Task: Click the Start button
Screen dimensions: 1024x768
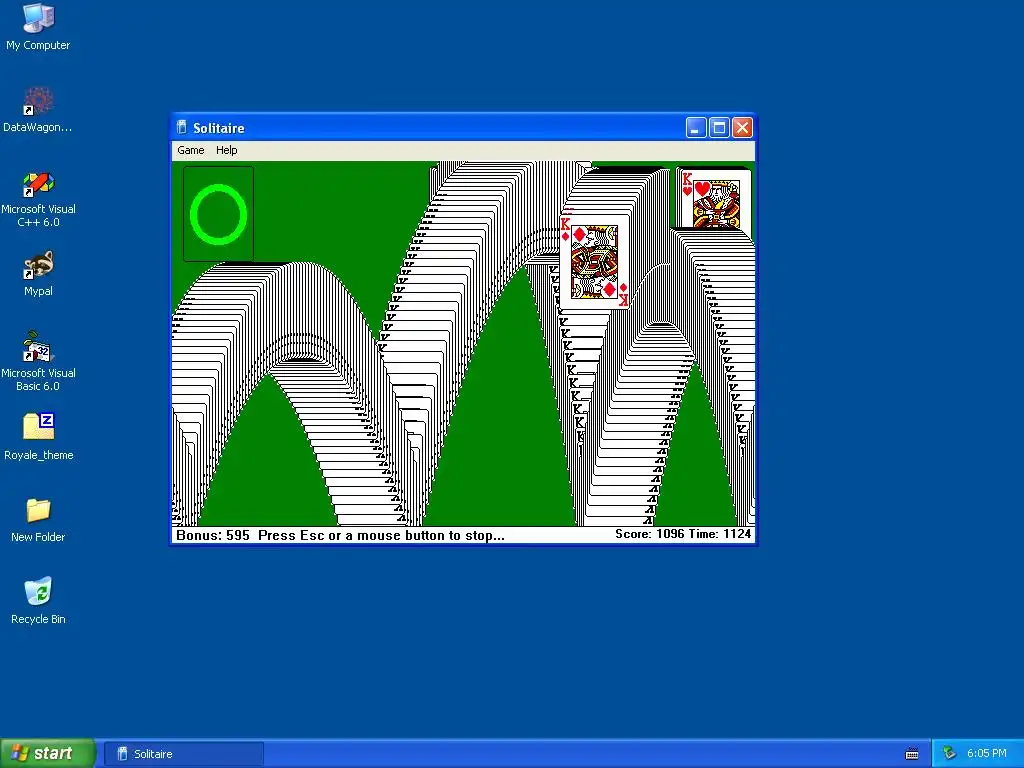Action: [48, 754]
